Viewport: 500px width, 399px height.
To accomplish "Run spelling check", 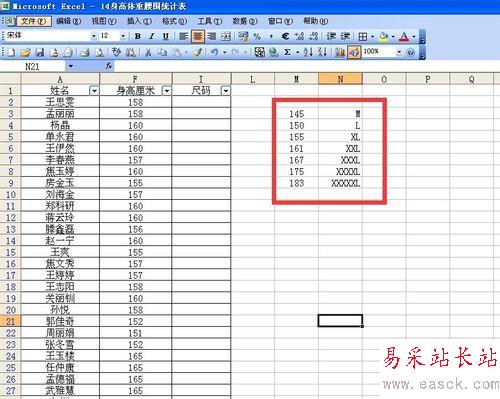I will (x=116, y=52).
